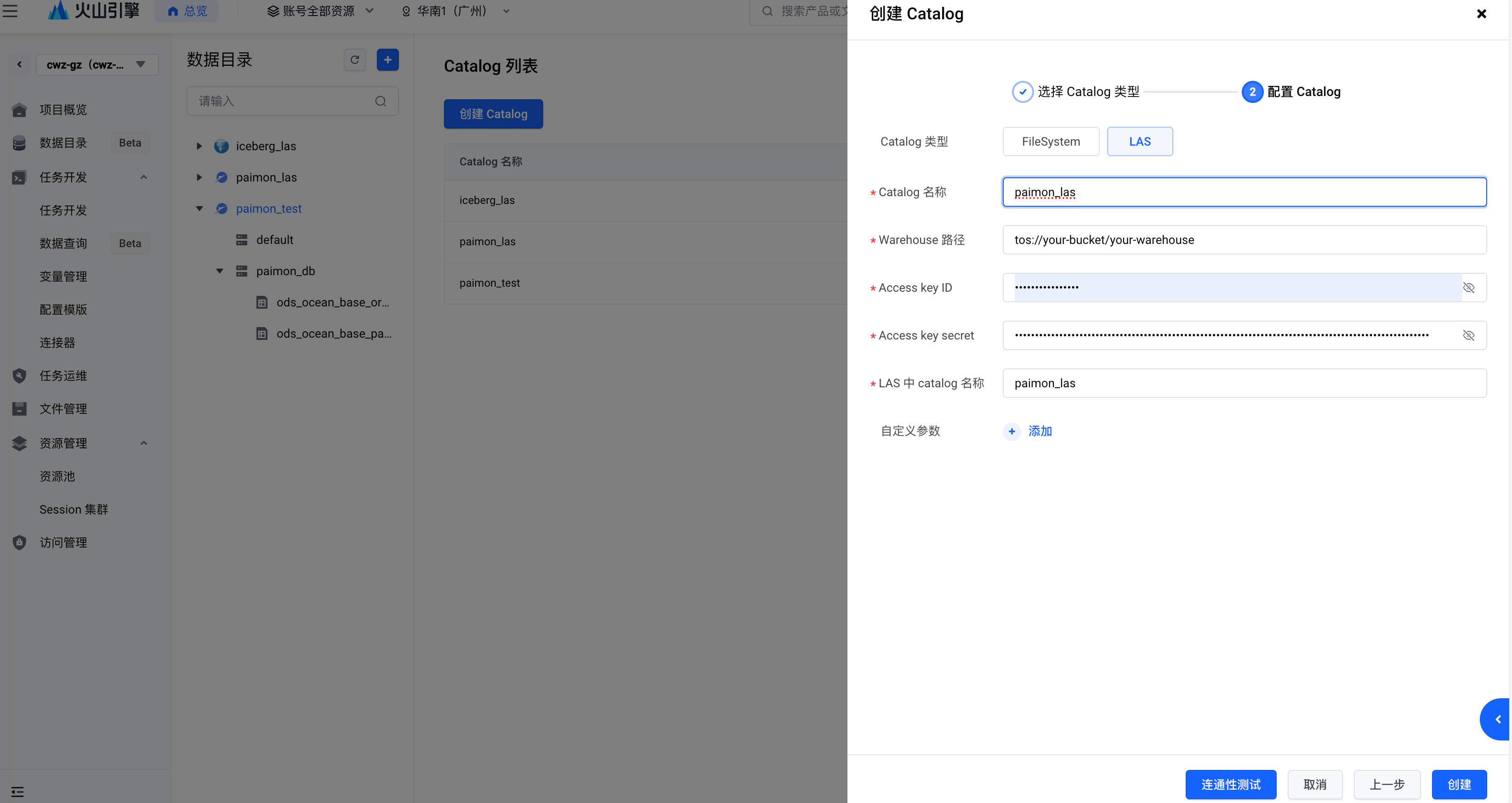Show the Access key ID value

[1468, 288]
